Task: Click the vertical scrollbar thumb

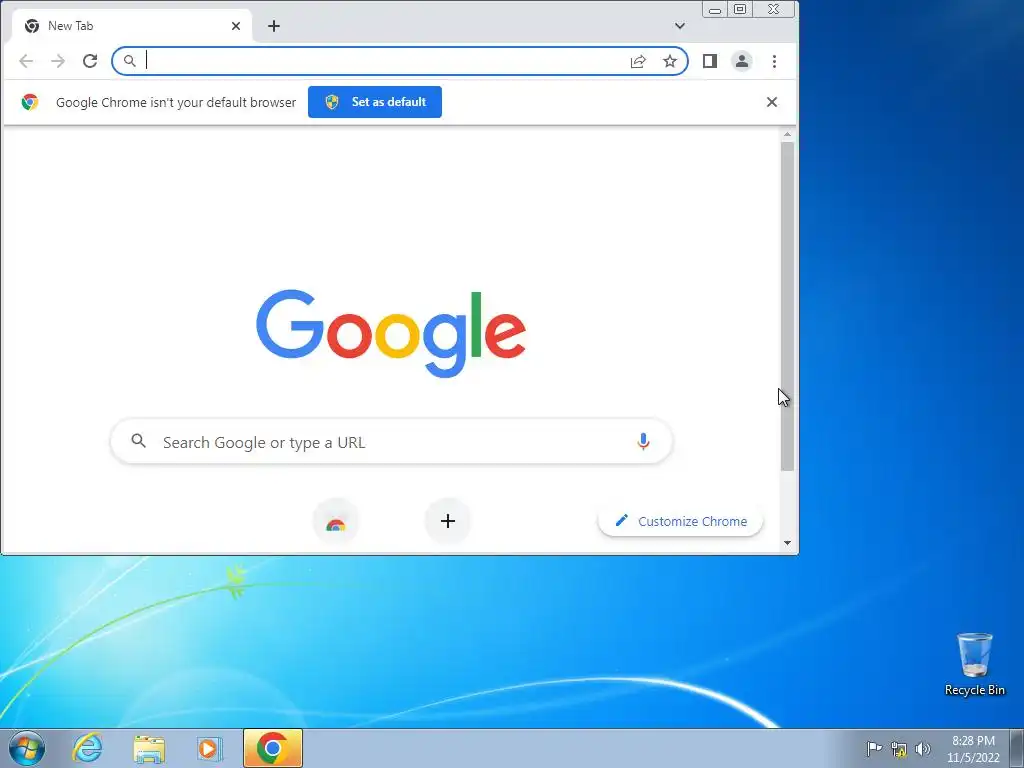Action: pyautogui.click(x=788, y=306)
